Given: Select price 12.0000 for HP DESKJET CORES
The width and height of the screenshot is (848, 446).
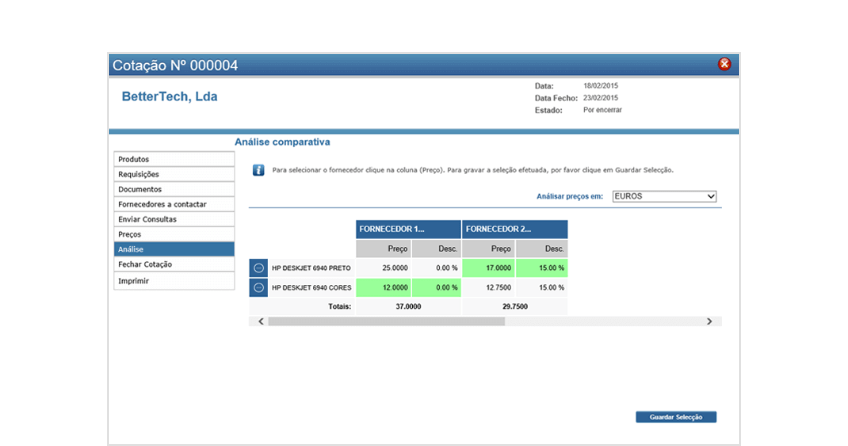Looking at the screenshot, I should tap(383, 288).
